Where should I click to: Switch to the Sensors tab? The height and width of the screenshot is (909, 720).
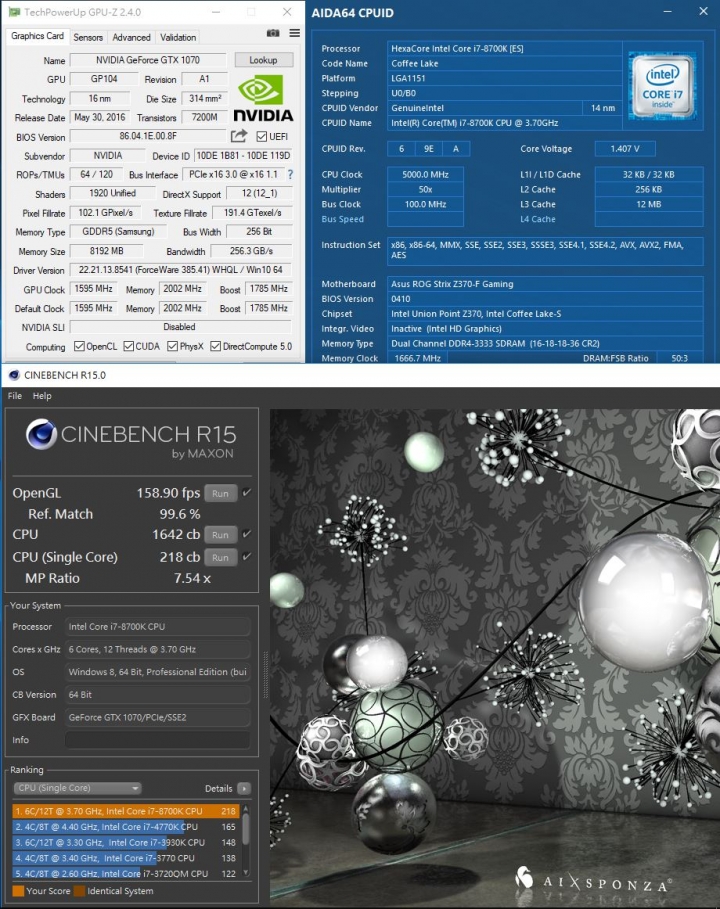coord(88,37)
